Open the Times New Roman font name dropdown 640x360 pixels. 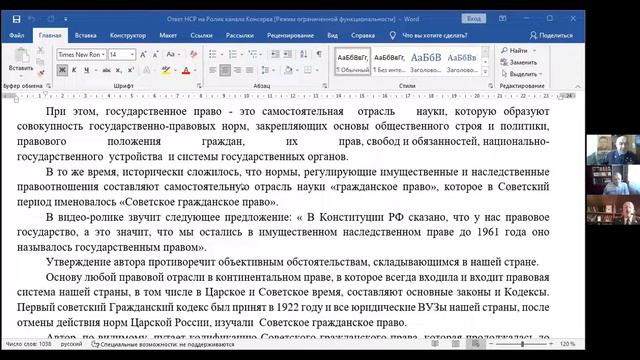coord(103,54)
